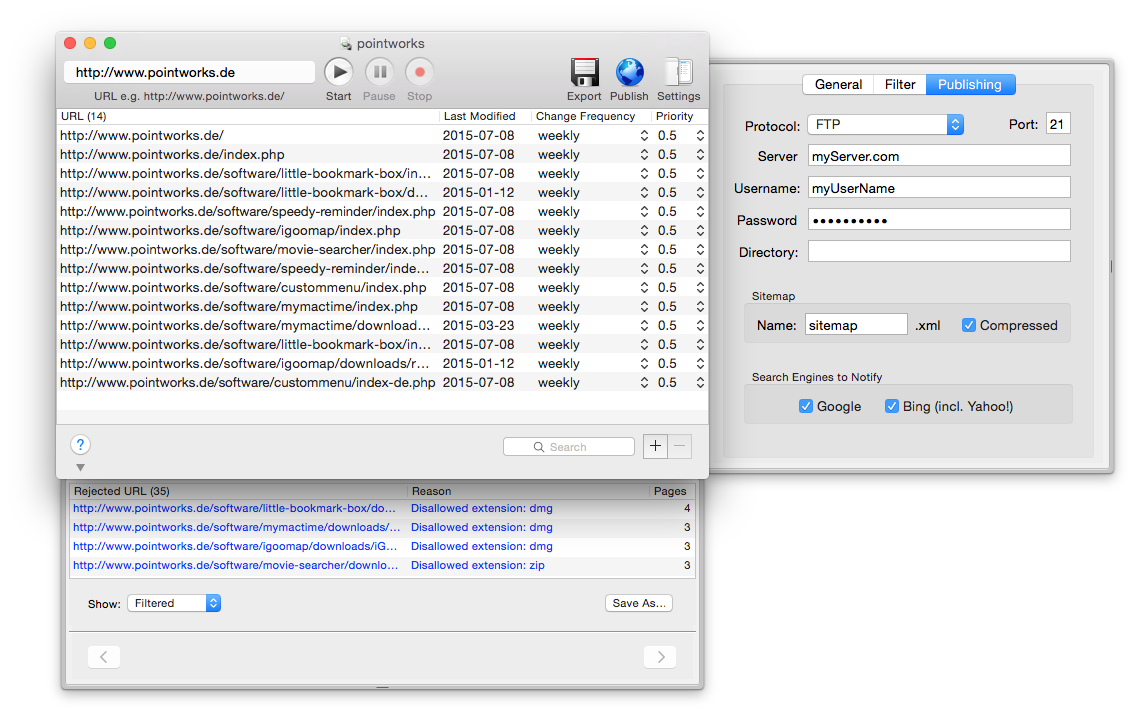Sort by Change Frequency column header
This screenshot has height=711, width=1131.
pyautogui.click(x=590, y=116)
